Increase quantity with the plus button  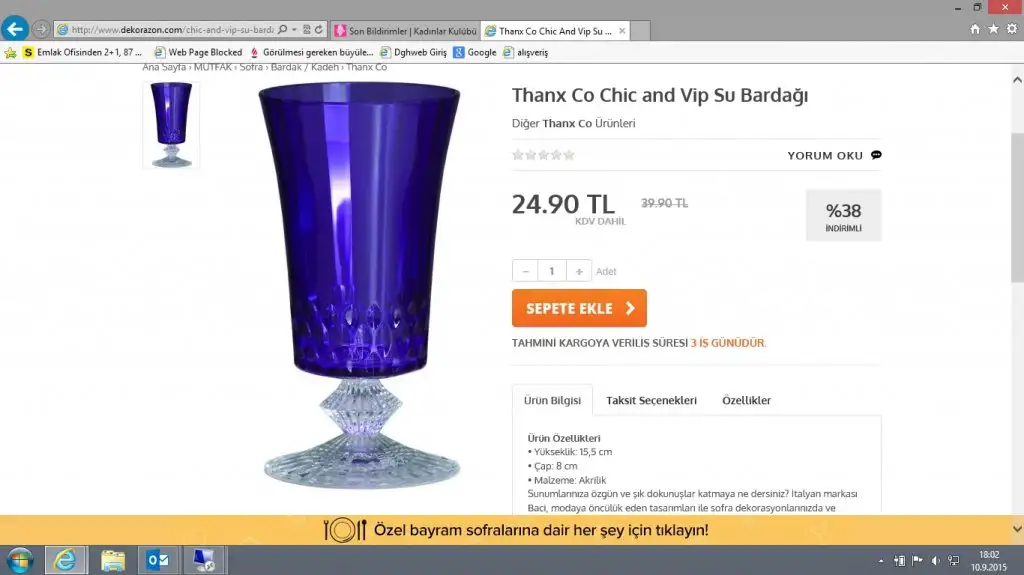pos(579,271)
